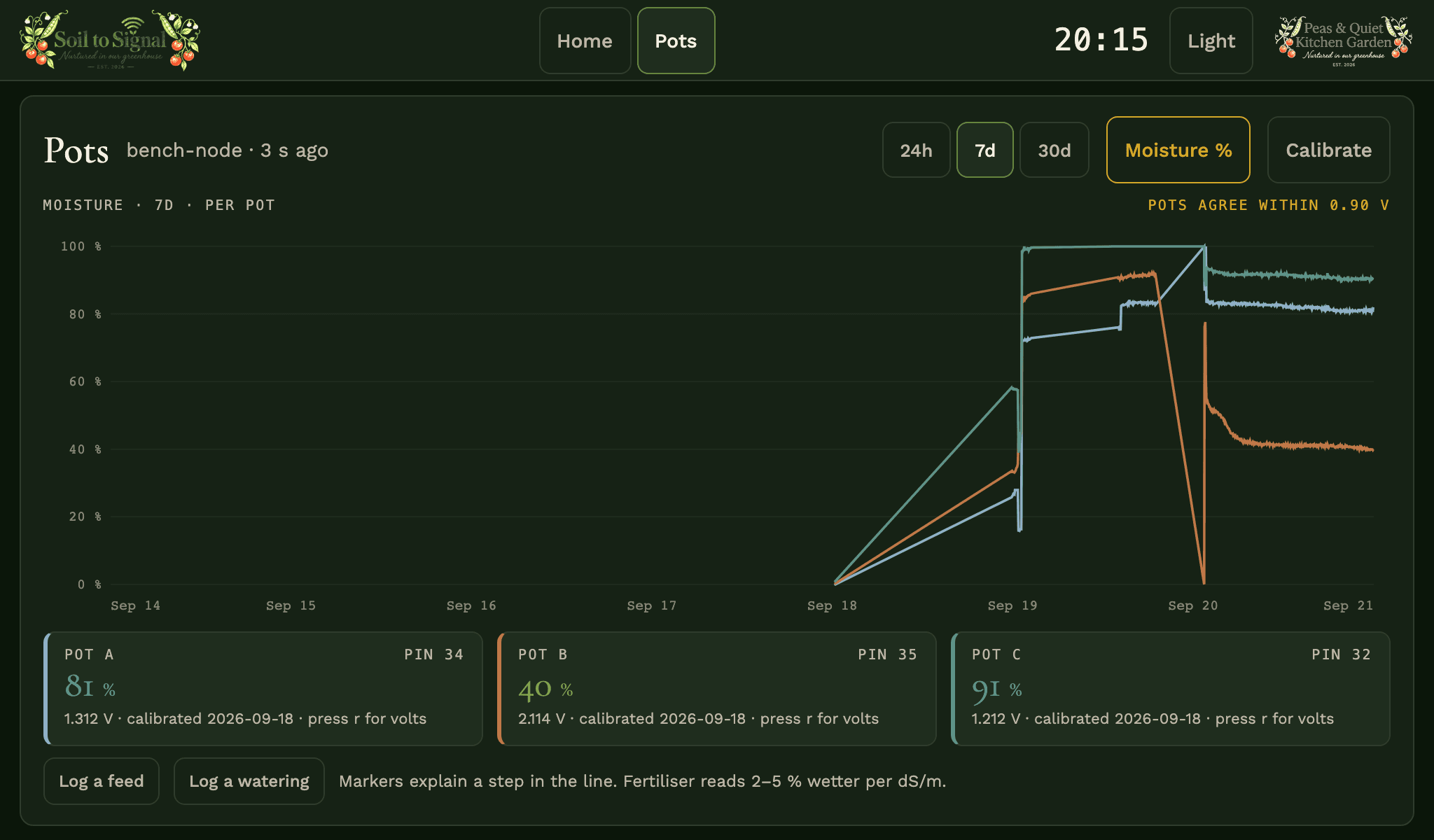Toggle the Light theme button
1434x840 pixels.
point(1211,41)
